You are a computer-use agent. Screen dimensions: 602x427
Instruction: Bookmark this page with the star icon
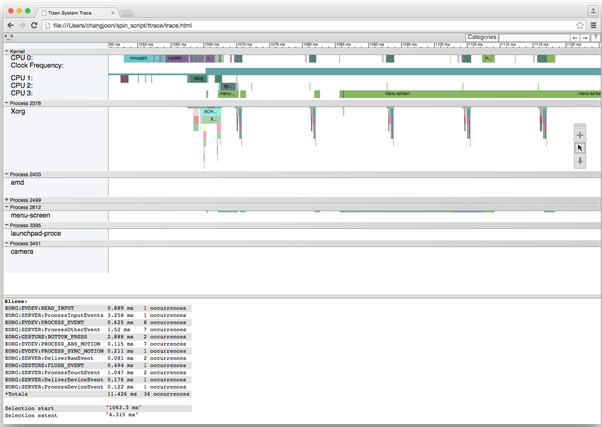click(580, 25)
